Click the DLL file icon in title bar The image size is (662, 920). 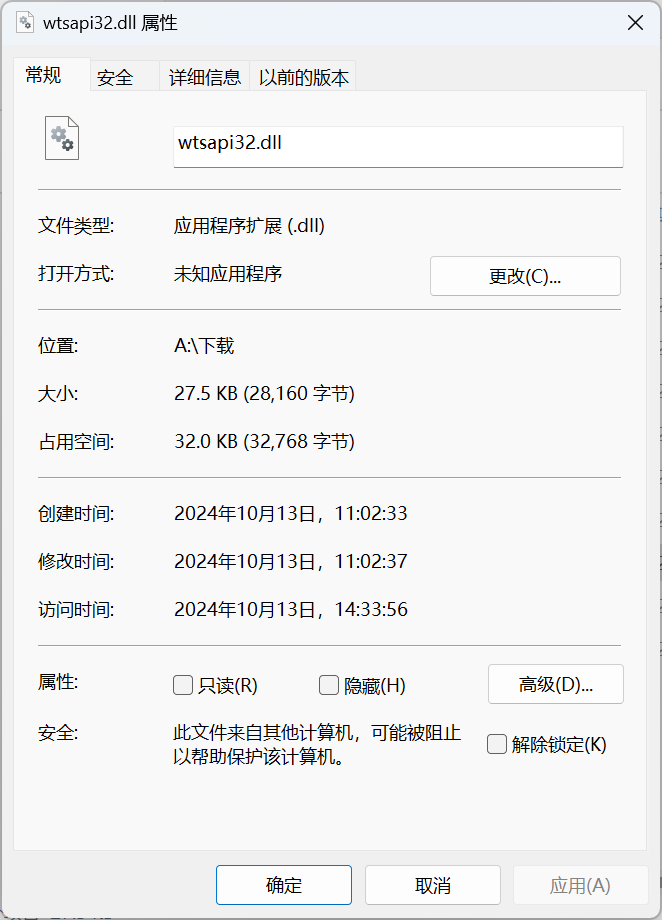coord(25,23)
